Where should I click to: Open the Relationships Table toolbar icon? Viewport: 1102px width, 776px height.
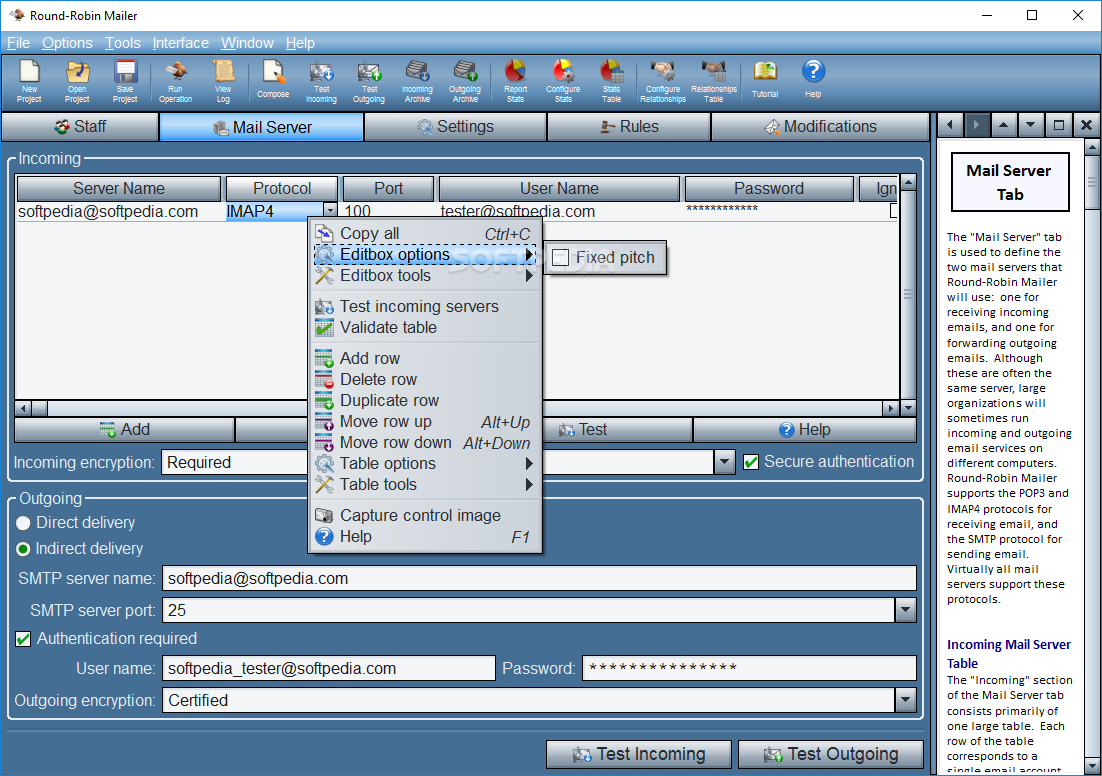tap(713, 82)
